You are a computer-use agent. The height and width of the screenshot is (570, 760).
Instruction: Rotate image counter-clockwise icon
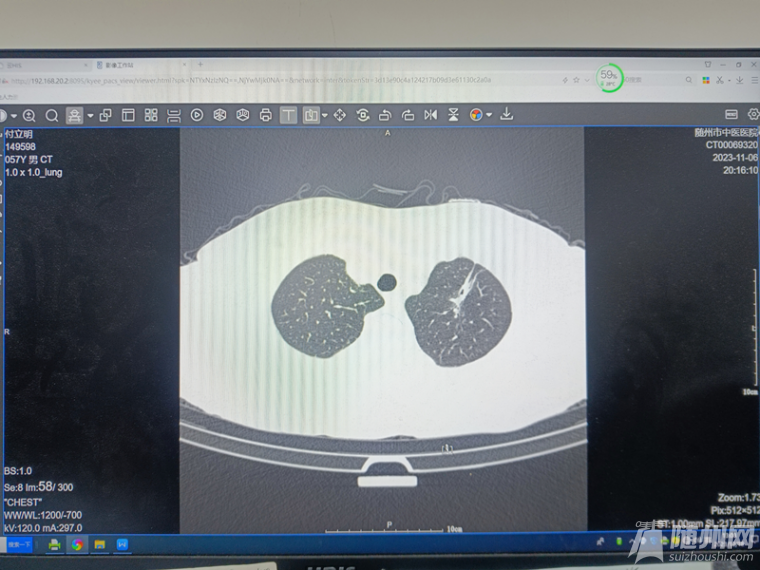click(x=385, y=115)
